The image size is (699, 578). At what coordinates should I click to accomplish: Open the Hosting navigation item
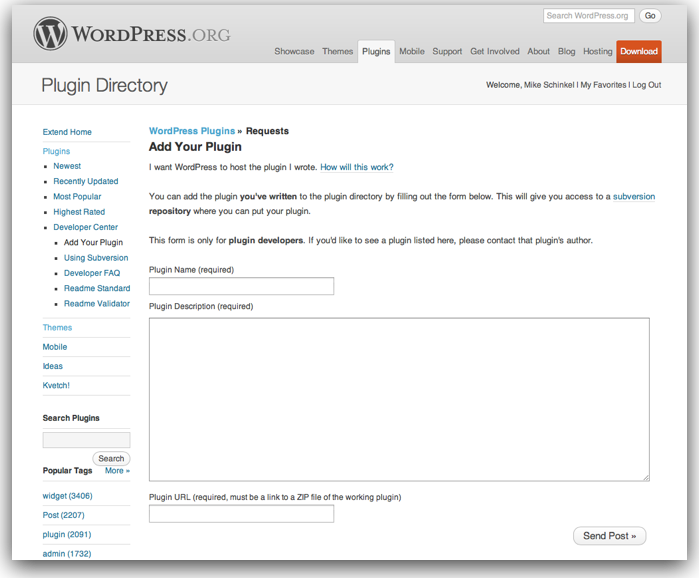[598, 51]
